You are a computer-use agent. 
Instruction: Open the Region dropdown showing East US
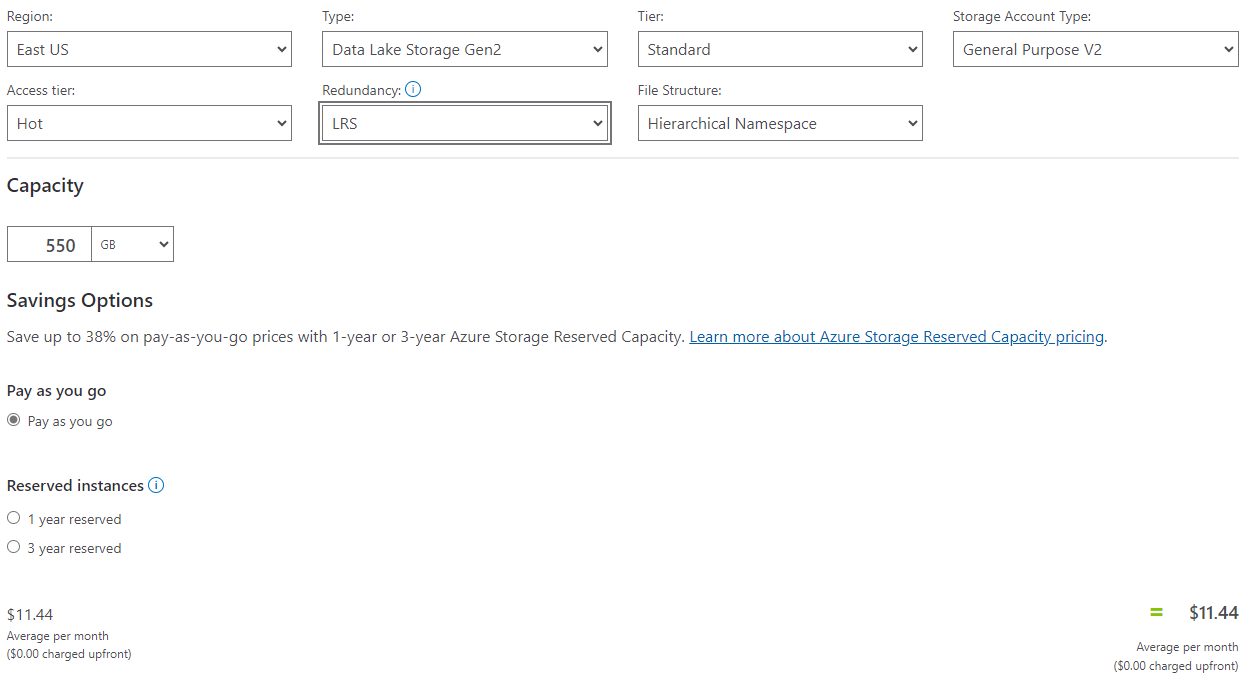point(149,48)
